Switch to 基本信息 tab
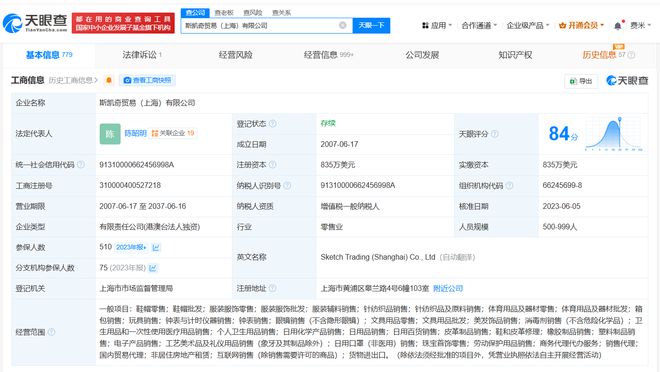The image size is (660, 372). point(49,55)
